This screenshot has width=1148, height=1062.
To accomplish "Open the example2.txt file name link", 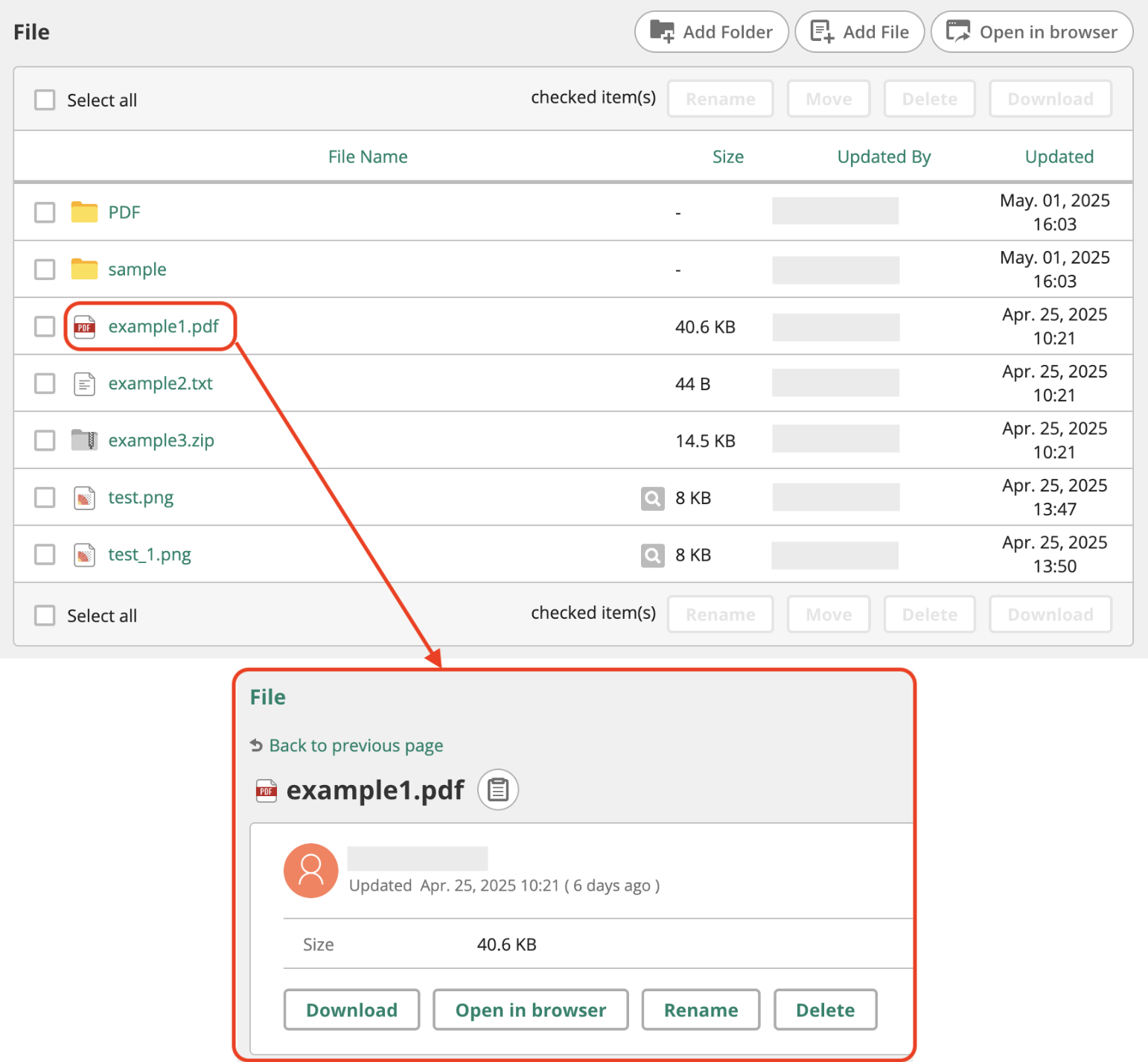I will click(160, 384).
